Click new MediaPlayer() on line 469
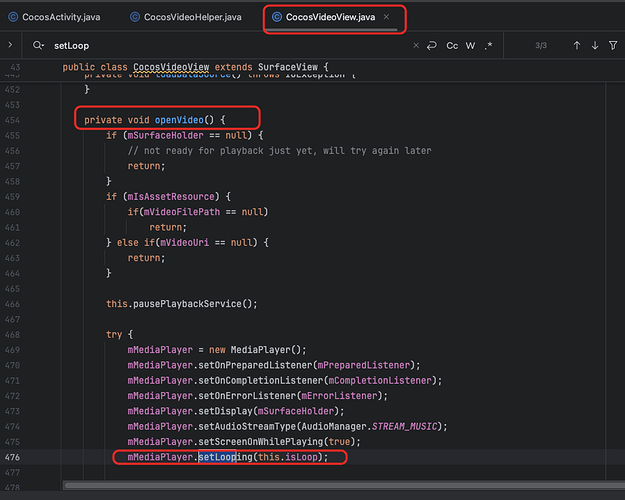Viewport: 625px width, 500px height. click(257, 350)
